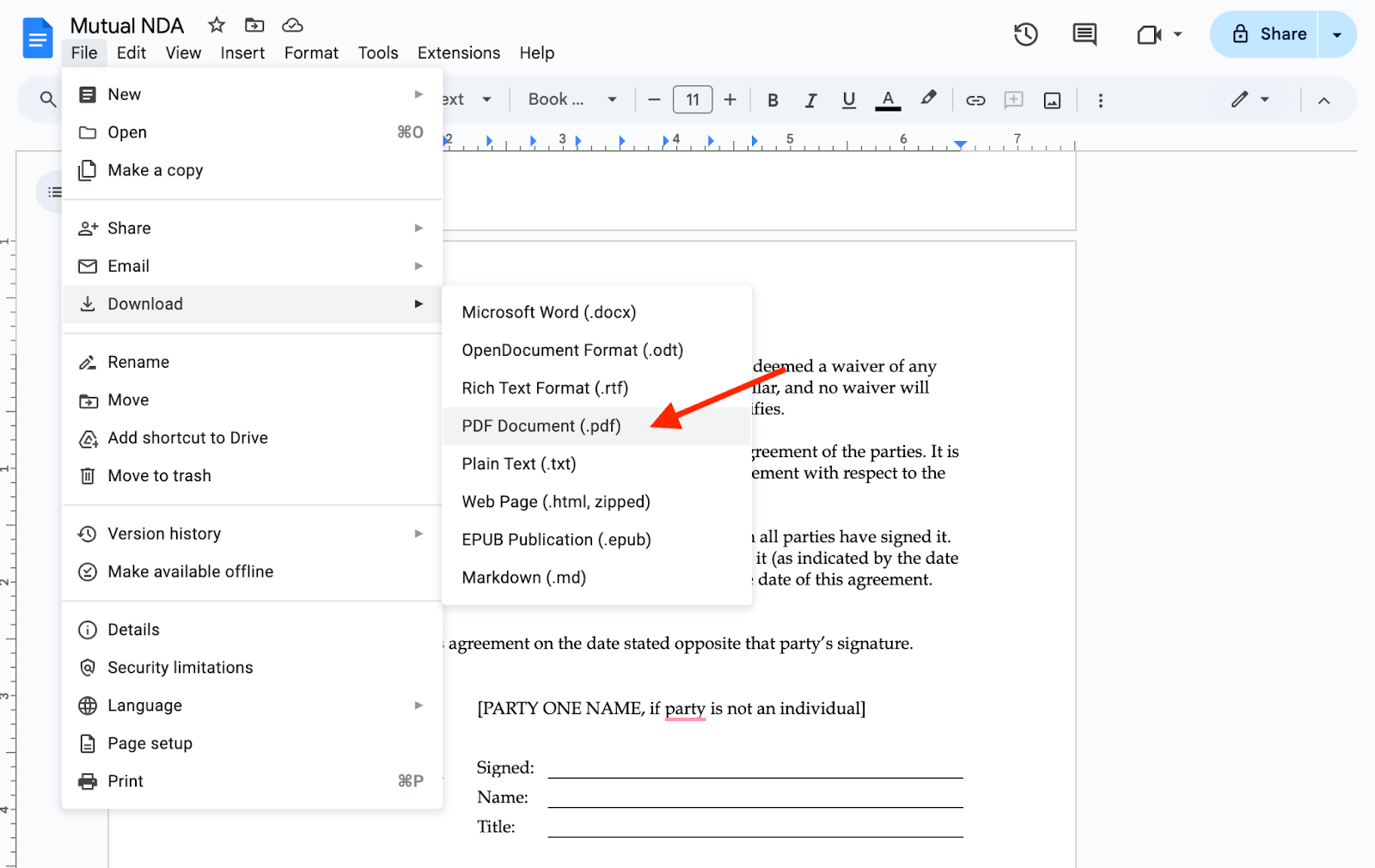Viewport: 1375px width, 868px height.
Task: Star the Mutual NDA document
Action: [217, 25]
